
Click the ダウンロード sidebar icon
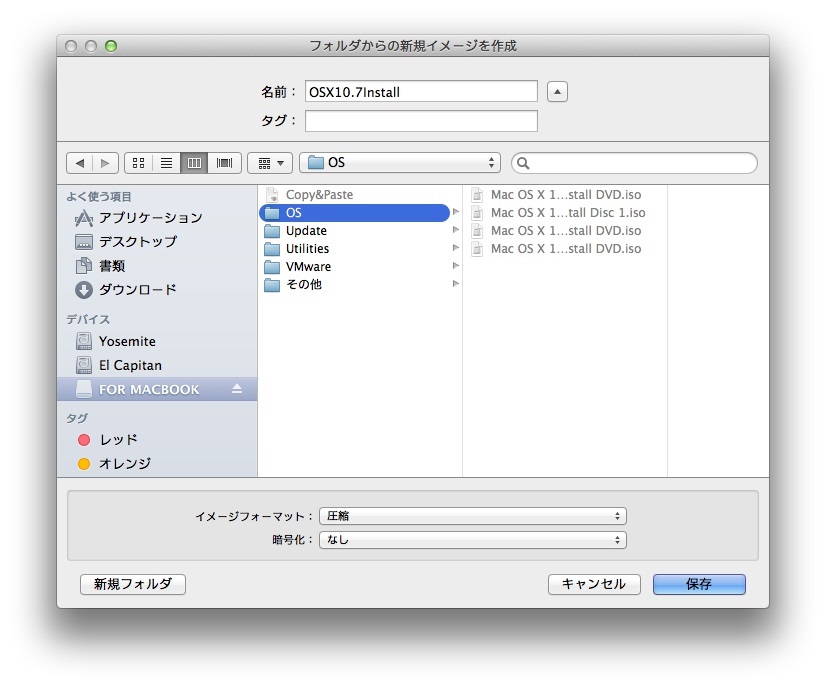84,290
